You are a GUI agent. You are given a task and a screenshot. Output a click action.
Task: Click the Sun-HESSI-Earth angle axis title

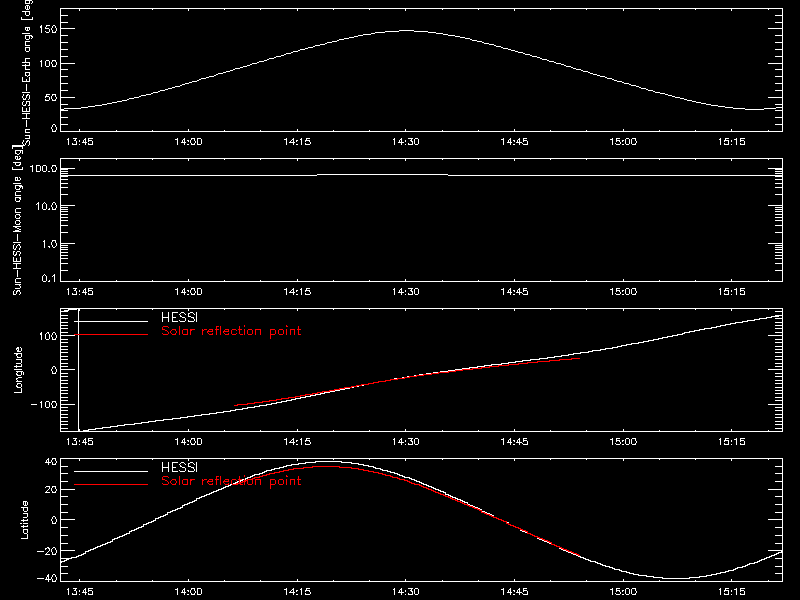click(x=27, y=72)
